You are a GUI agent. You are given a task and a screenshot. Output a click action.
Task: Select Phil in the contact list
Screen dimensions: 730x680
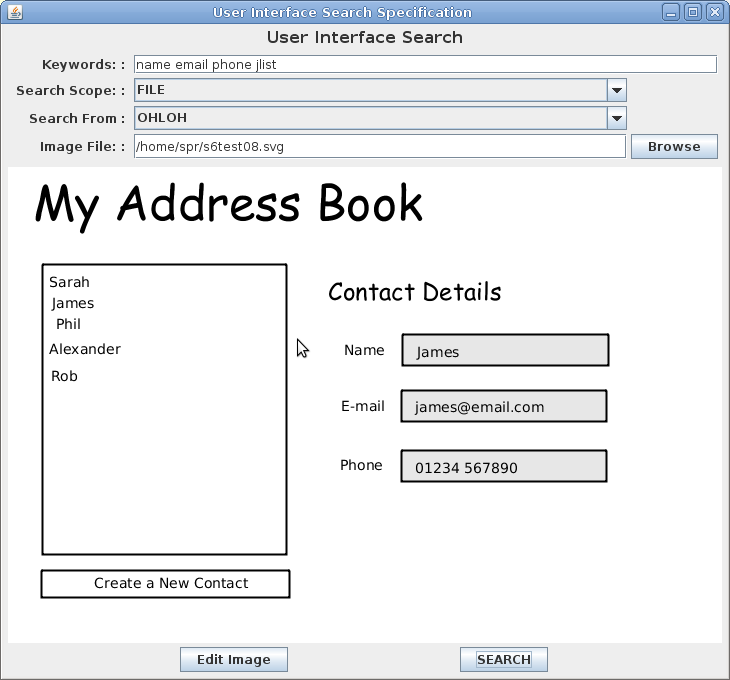tap(68, 324)
